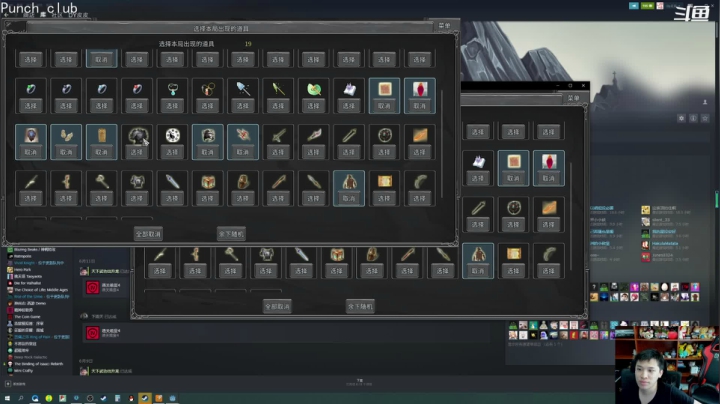This screenshot has width=720, height=404.
Task: Click green horn icon in the front window
Action: click(x=420, y=182)
